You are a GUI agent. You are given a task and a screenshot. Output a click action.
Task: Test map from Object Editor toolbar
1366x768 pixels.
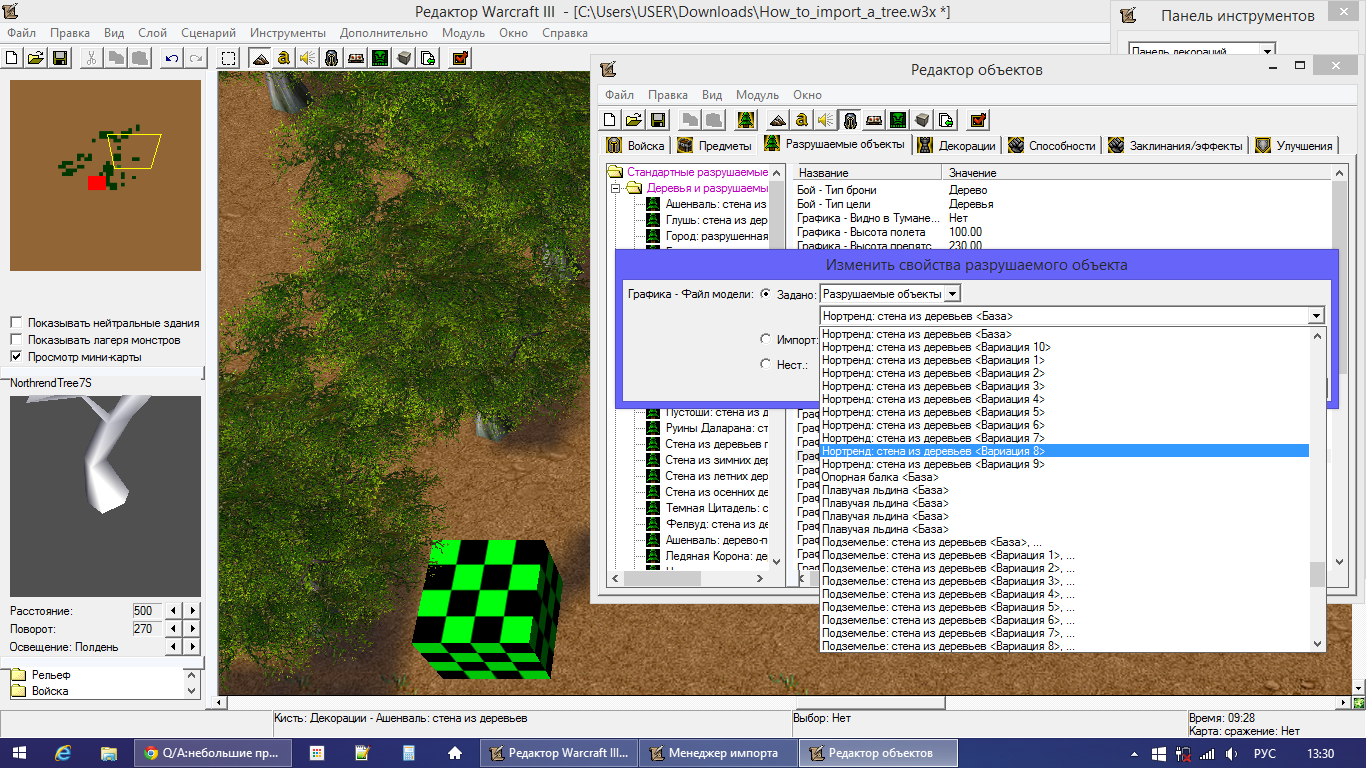pos(978,120)
